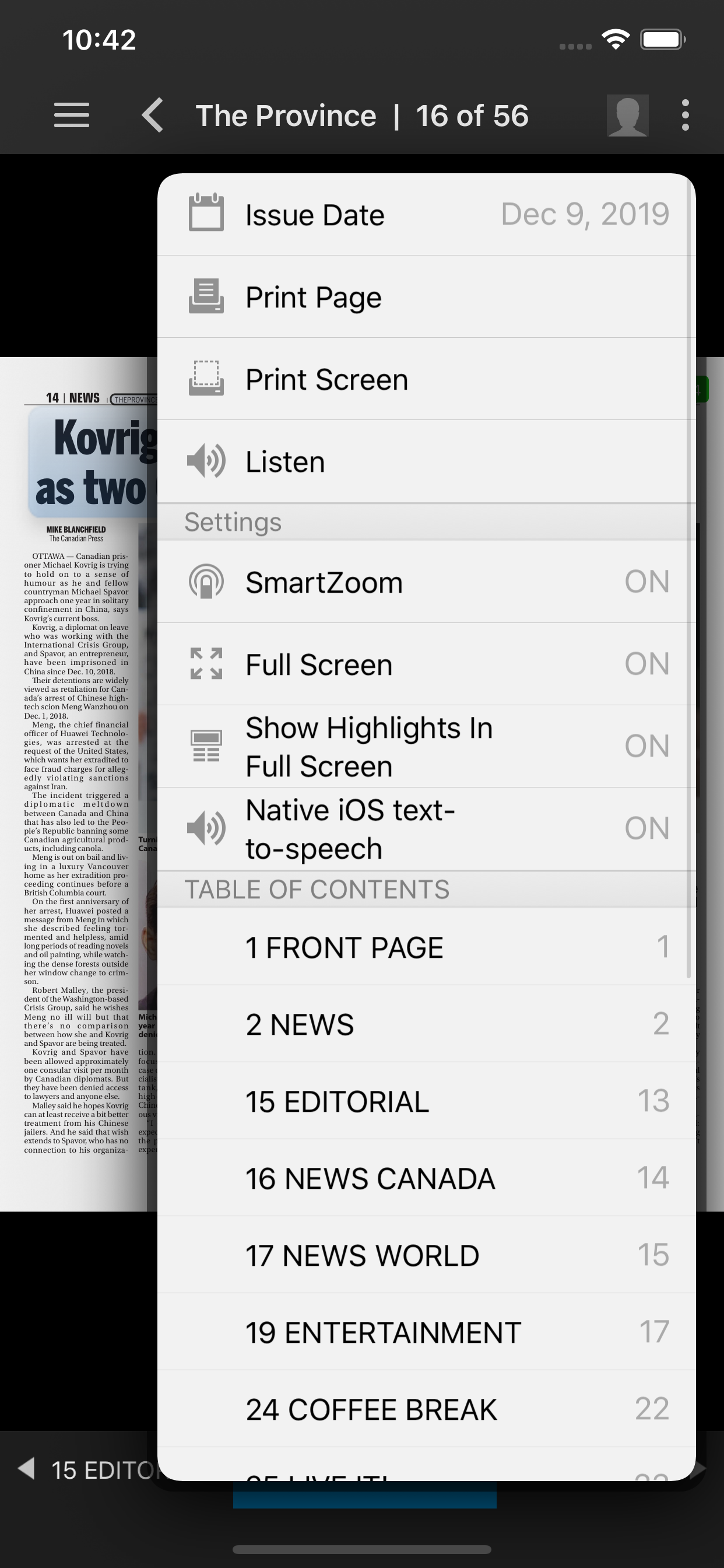Close the three-dot overflow menu
This screenshot has height=1568, width=724.
(686, 115)
